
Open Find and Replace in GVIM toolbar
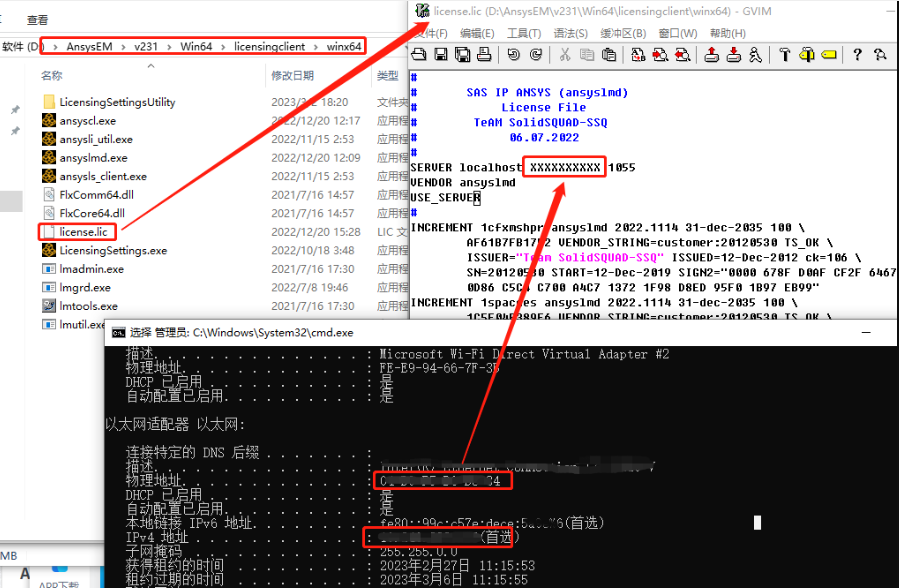[638, 54]
